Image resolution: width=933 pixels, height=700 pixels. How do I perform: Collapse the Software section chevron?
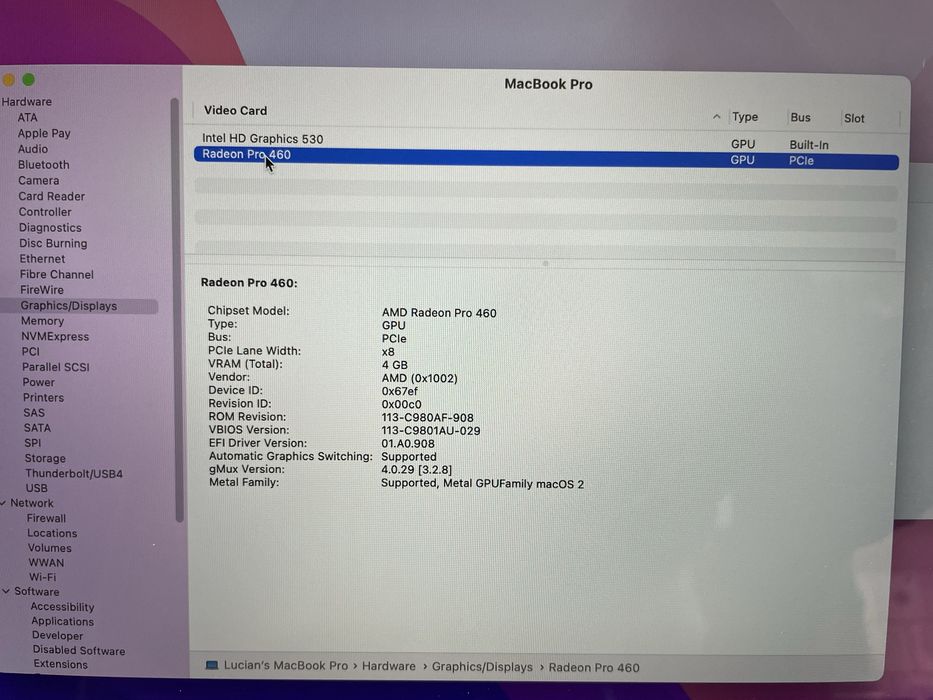(6, 592)
